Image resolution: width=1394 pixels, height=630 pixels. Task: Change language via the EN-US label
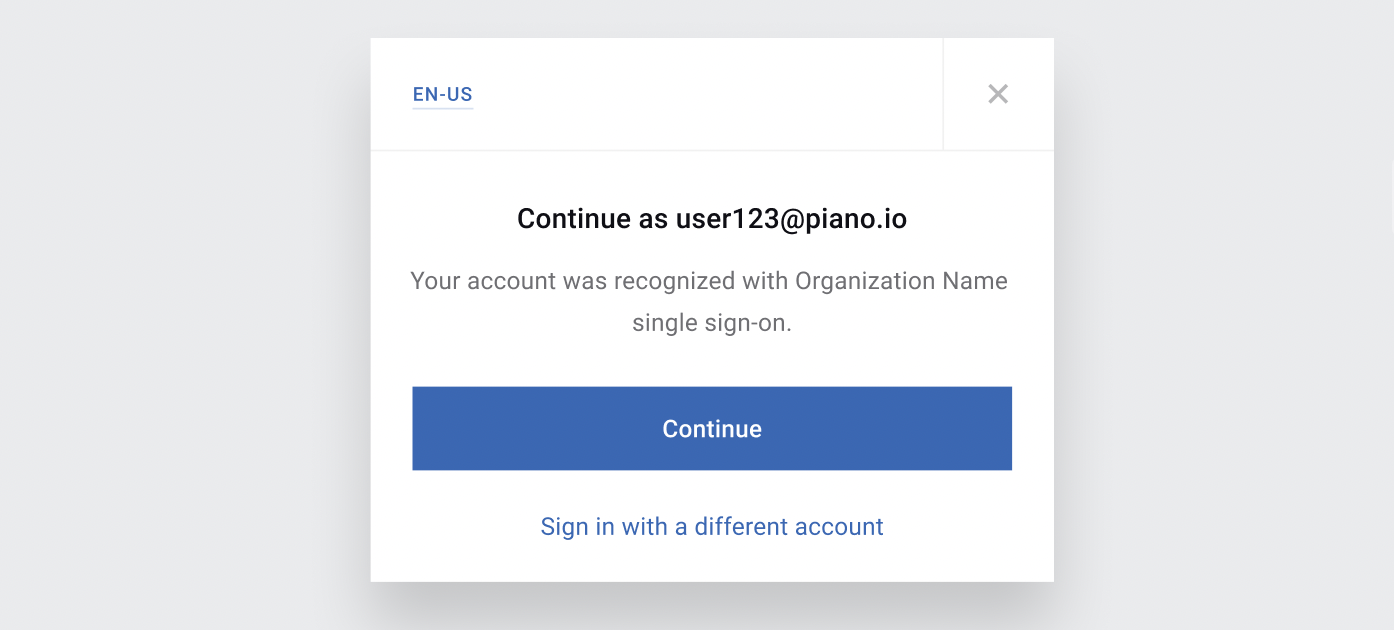click(x=442, y=95)
